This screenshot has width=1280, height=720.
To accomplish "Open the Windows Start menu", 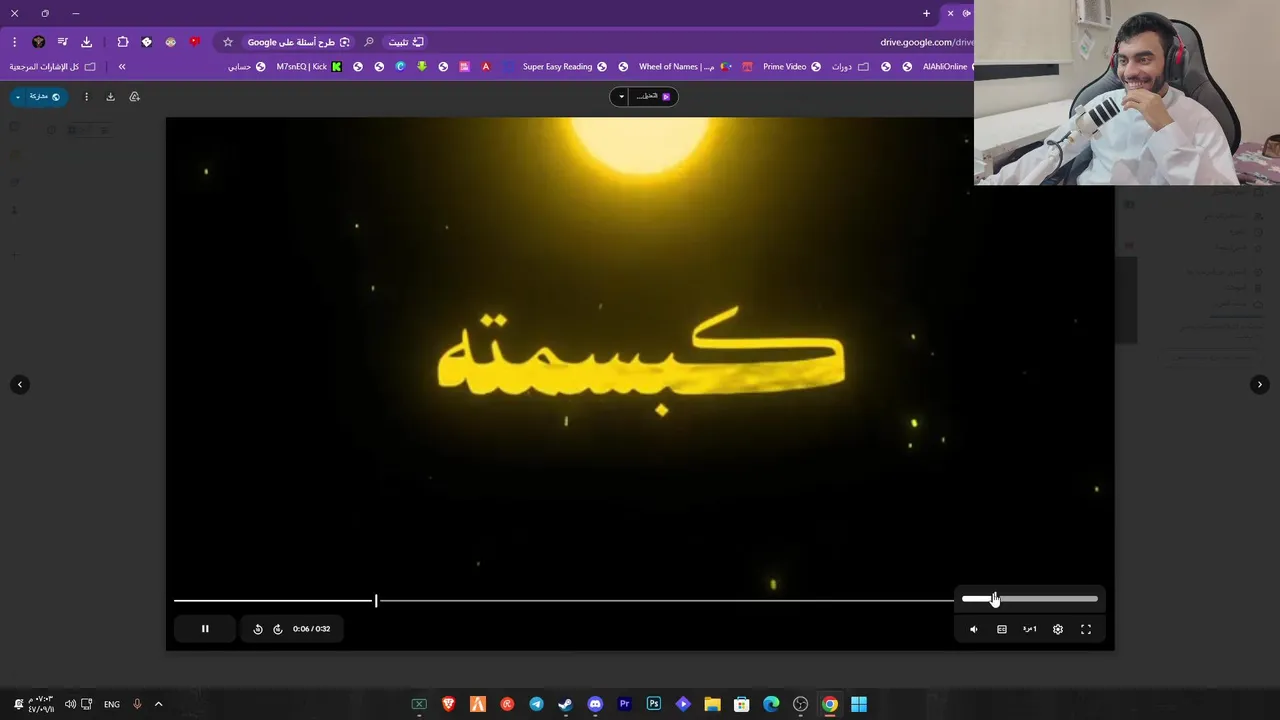I will click(x=859, y=704).
